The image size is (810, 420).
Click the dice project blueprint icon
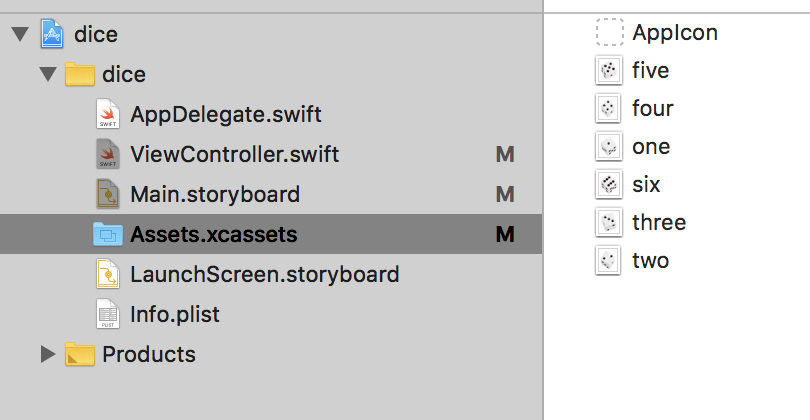tap(52, 35)
